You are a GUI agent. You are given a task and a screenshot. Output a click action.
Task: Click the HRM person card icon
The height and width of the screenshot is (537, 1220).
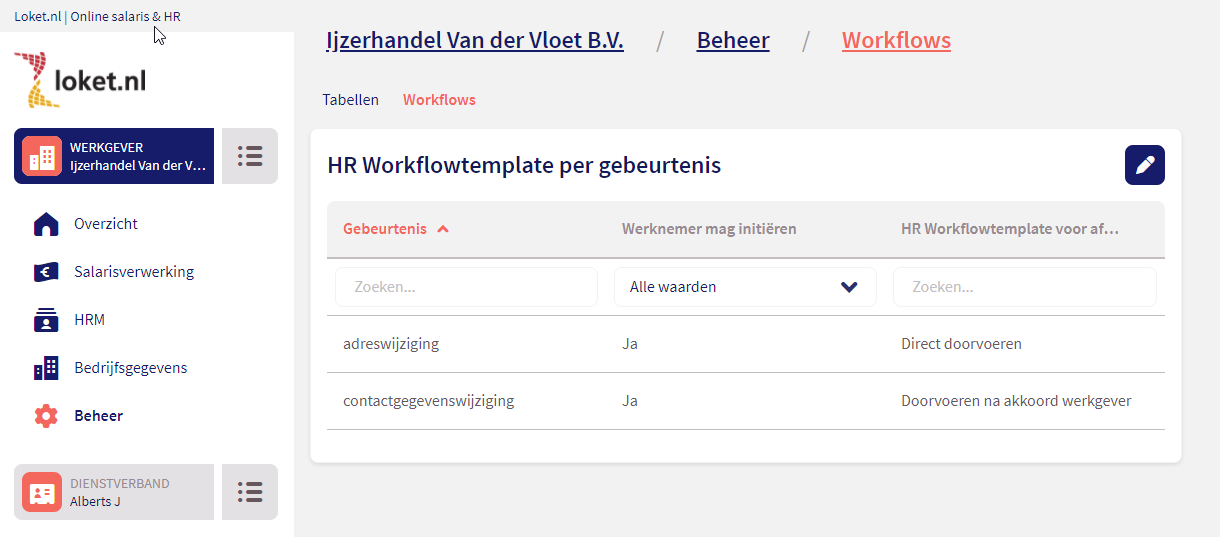pyautogui.click(x=46, y=320)
